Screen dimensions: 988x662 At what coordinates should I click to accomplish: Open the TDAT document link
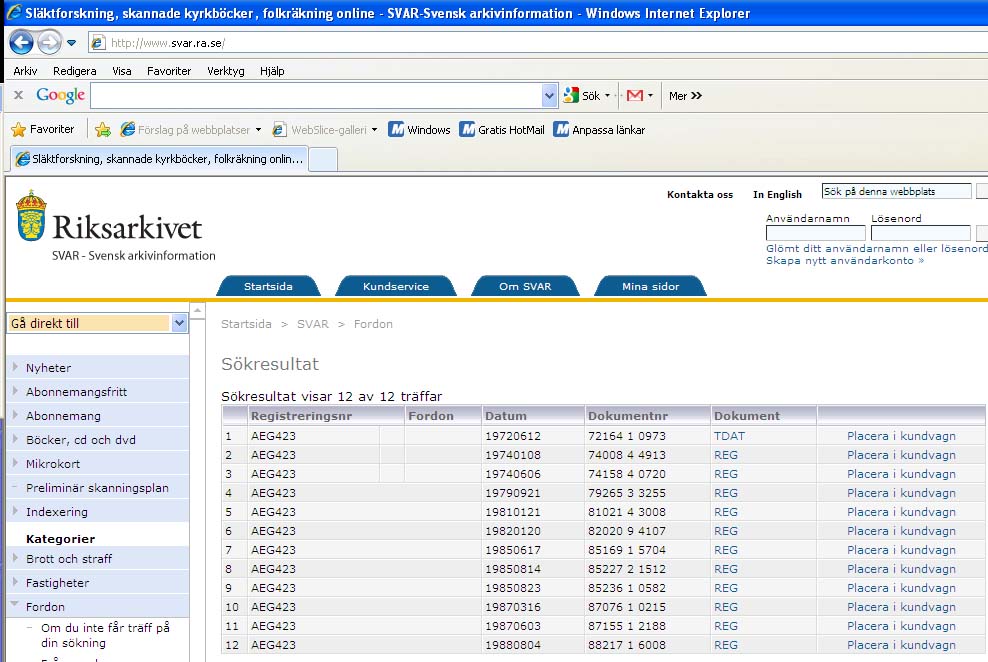(x=729, y=436)
